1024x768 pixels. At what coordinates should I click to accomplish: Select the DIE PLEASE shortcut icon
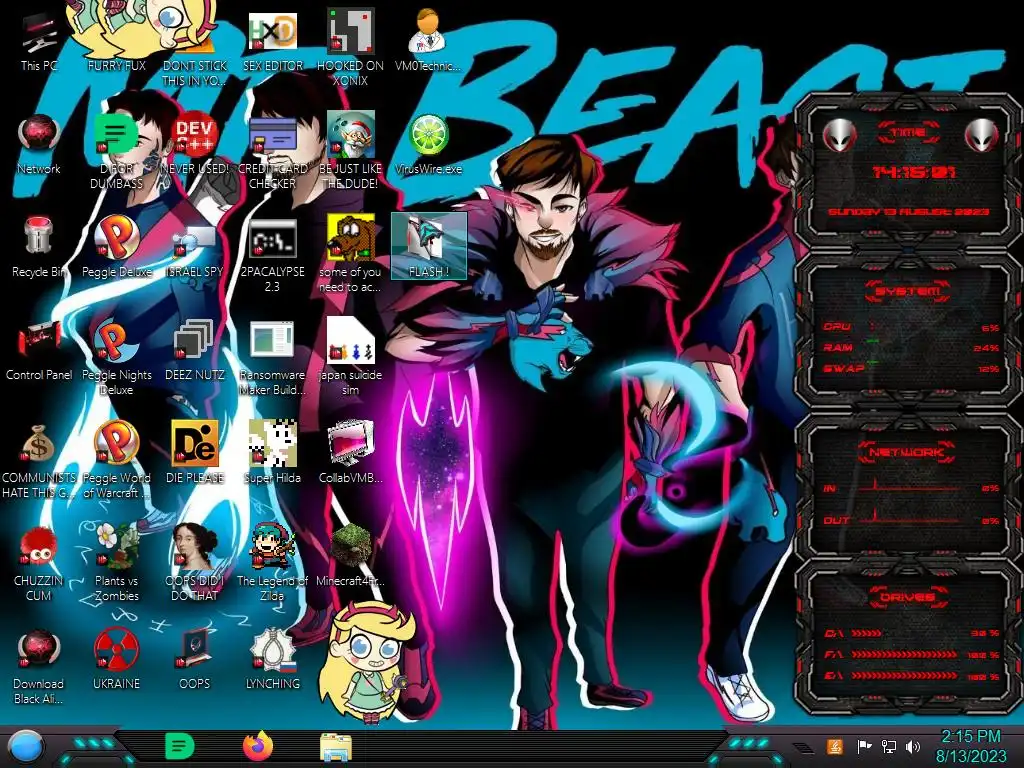click(195, 453)
